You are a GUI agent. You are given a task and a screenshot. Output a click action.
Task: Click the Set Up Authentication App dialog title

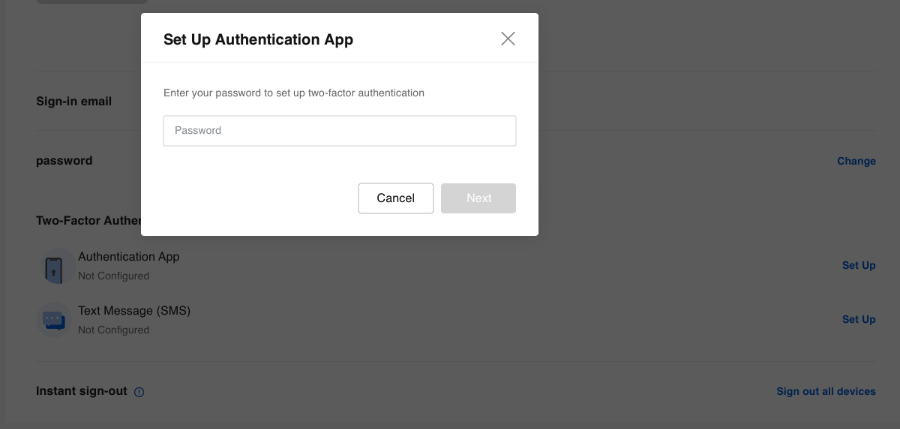tap(258, 40)
